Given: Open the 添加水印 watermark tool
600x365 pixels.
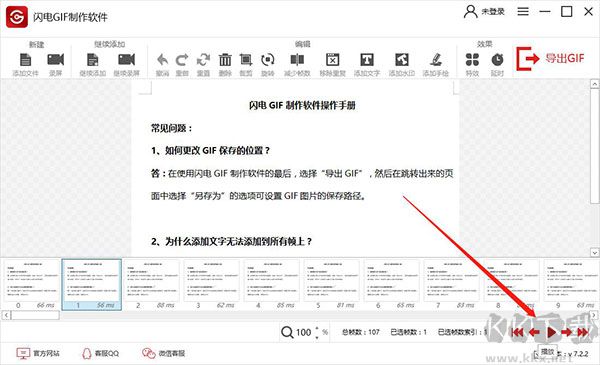Looking at the screenshot, I should click(x=402, y=60).
